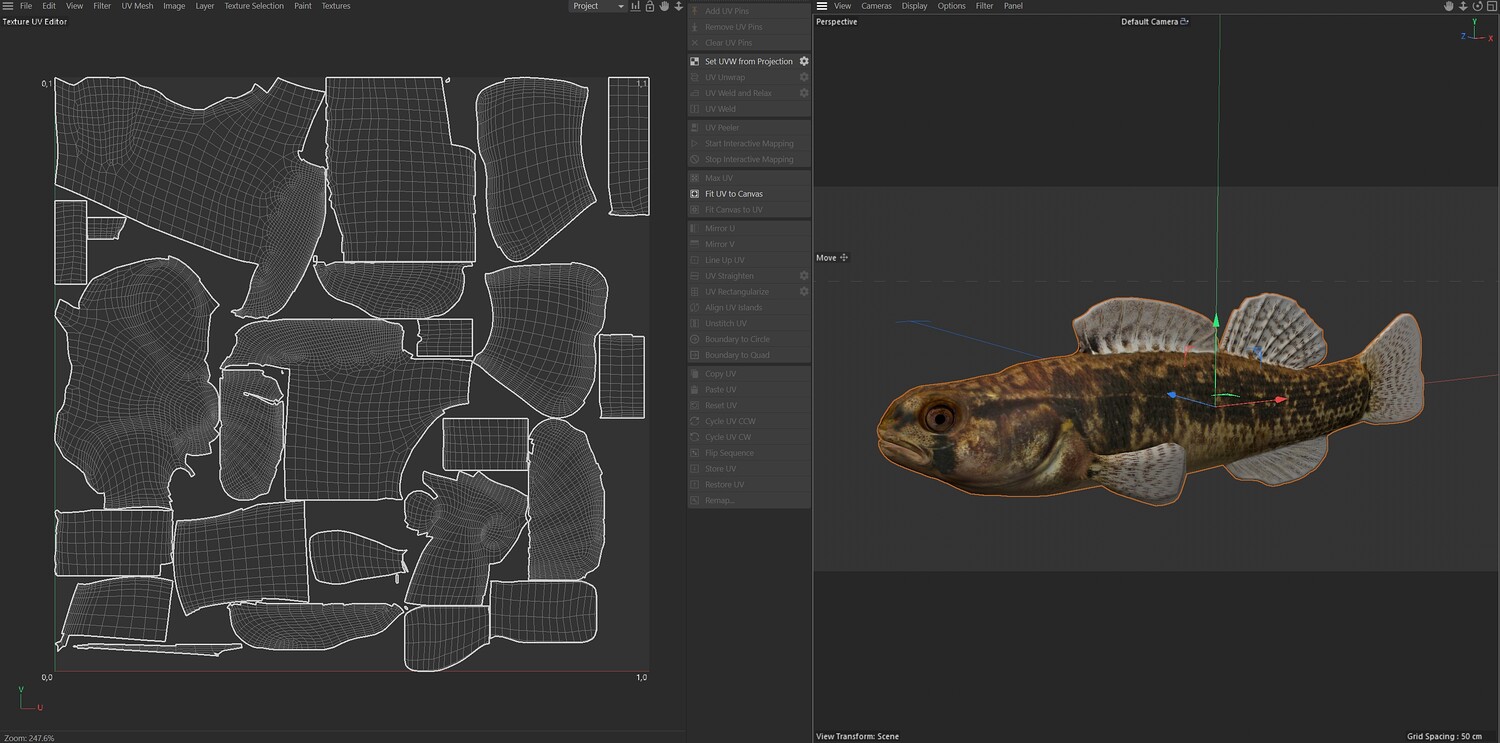Viewport: 1500px width, 743px height.
Task: Click Set UVW from Projection
Action: (x=748, y=61)
